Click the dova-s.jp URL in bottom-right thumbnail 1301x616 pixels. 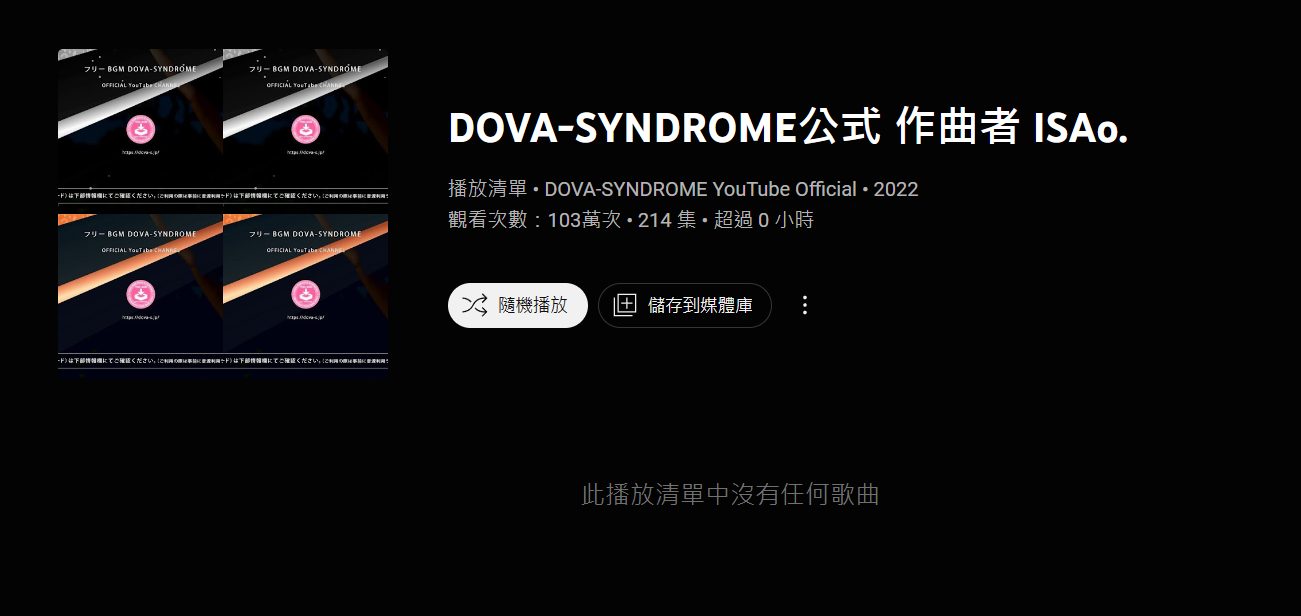[x=306, y=317]
